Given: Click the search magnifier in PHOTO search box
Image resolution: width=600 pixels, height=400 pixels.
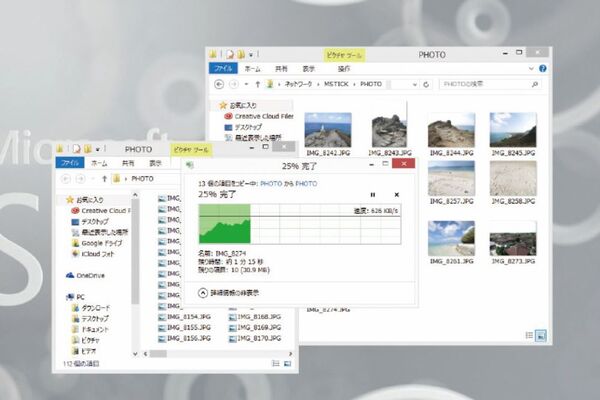Looking at the screenshot, I should click(535, 84).
